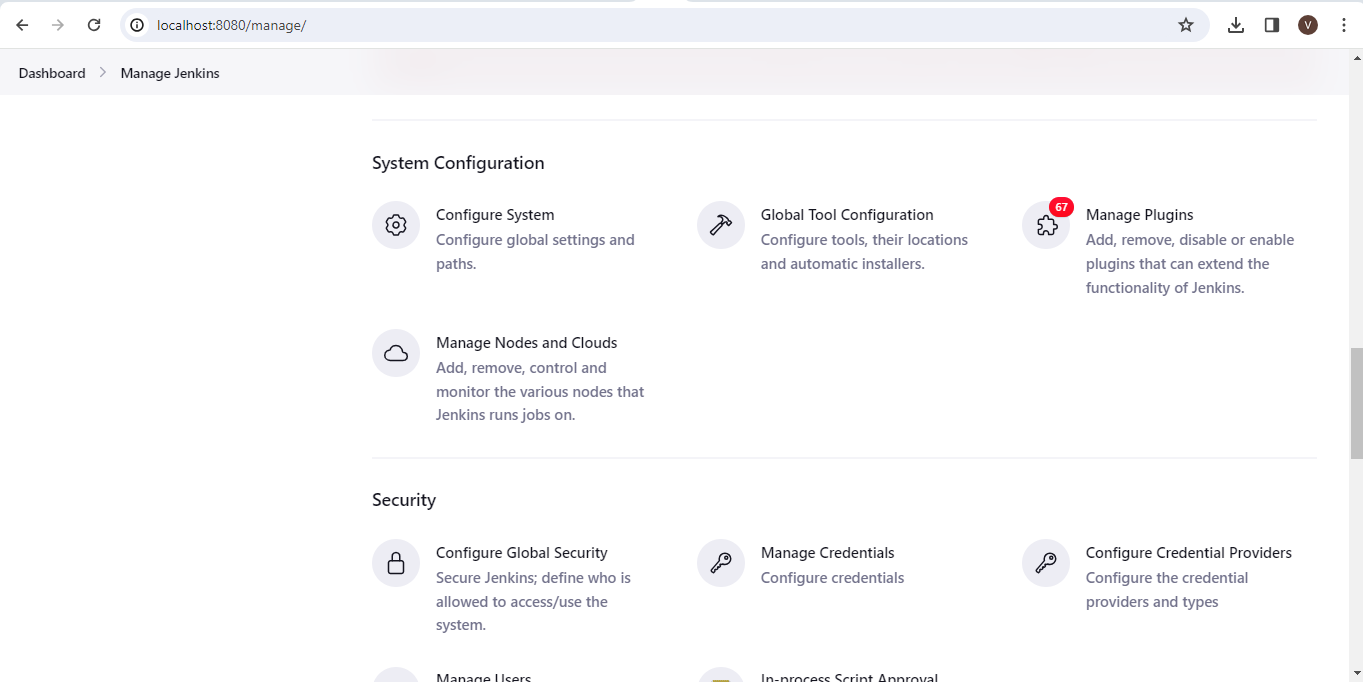Open the Manage Nodes and Clouds cloud icon

(x=396, y=353)
